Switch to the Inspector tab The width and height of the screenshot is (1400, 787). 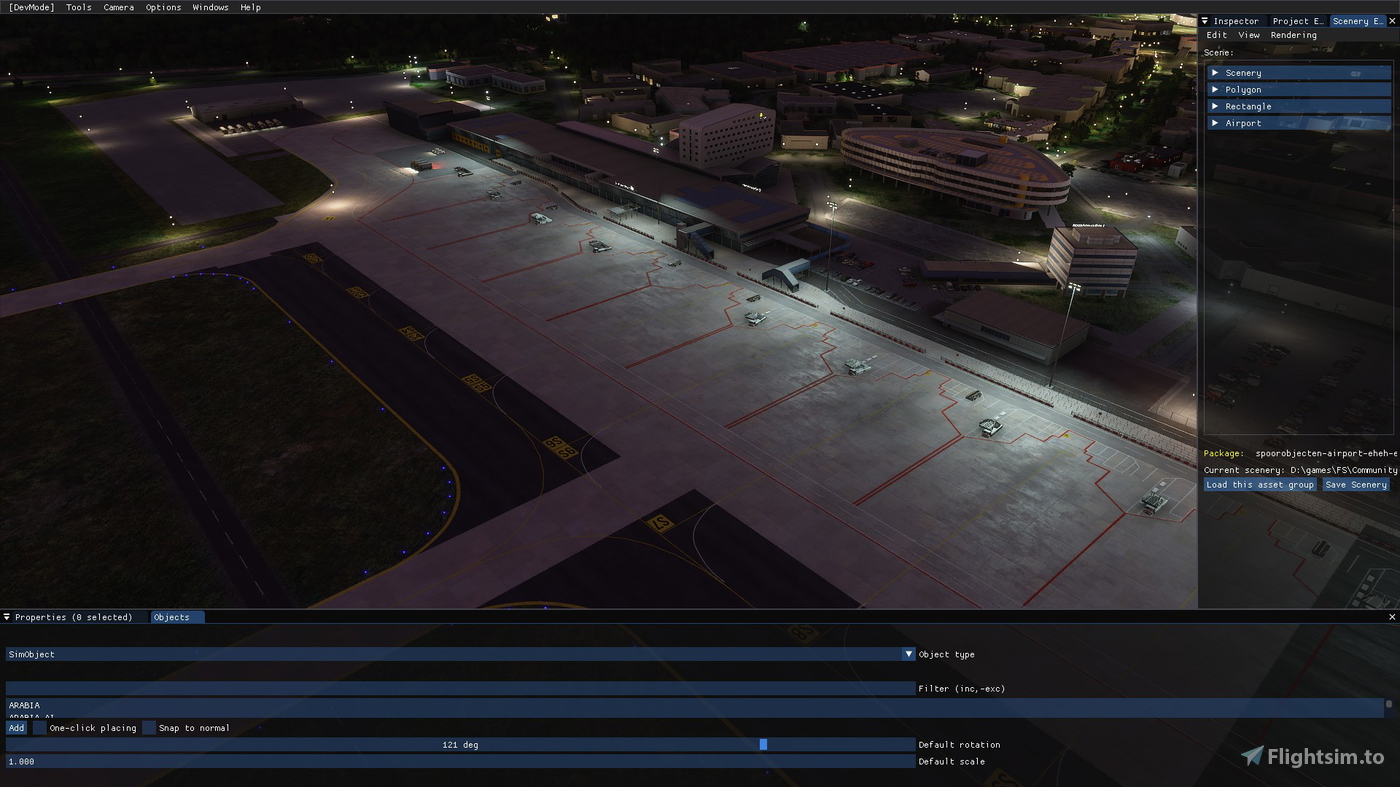point(1236,20)
